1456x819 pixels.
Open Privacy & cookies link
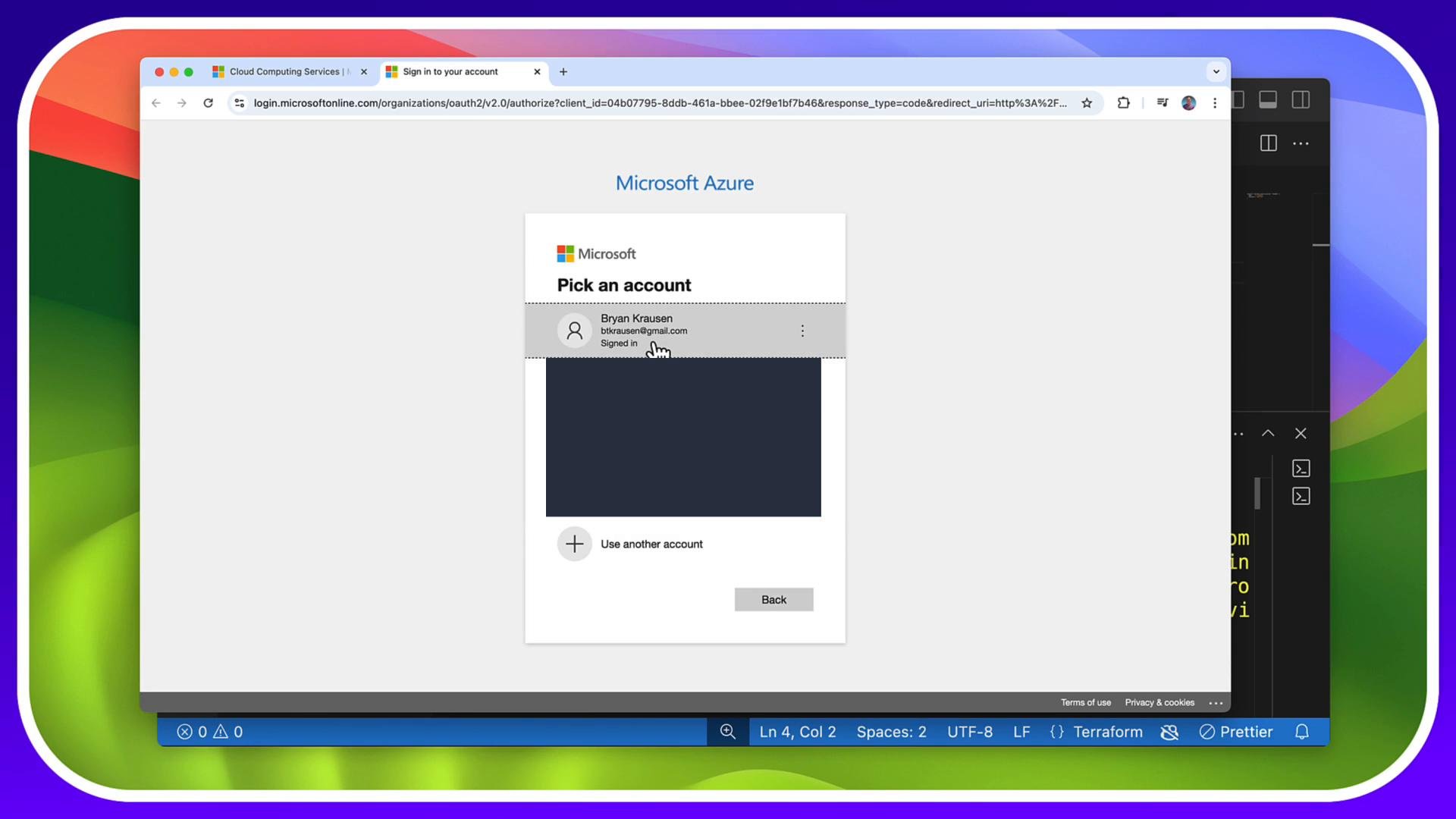coord(1159,703)
